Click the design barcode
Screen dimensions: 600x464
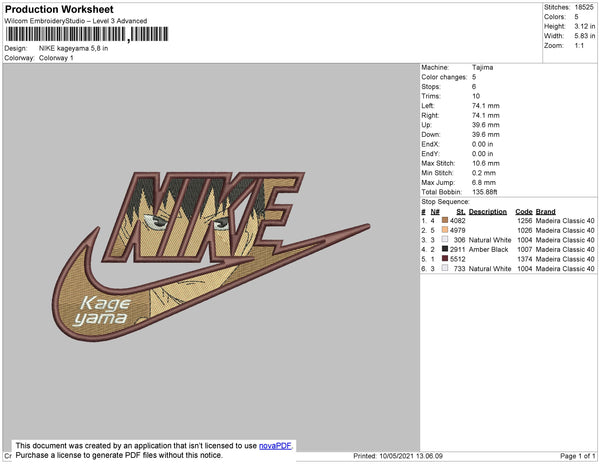tap(87, 34)
